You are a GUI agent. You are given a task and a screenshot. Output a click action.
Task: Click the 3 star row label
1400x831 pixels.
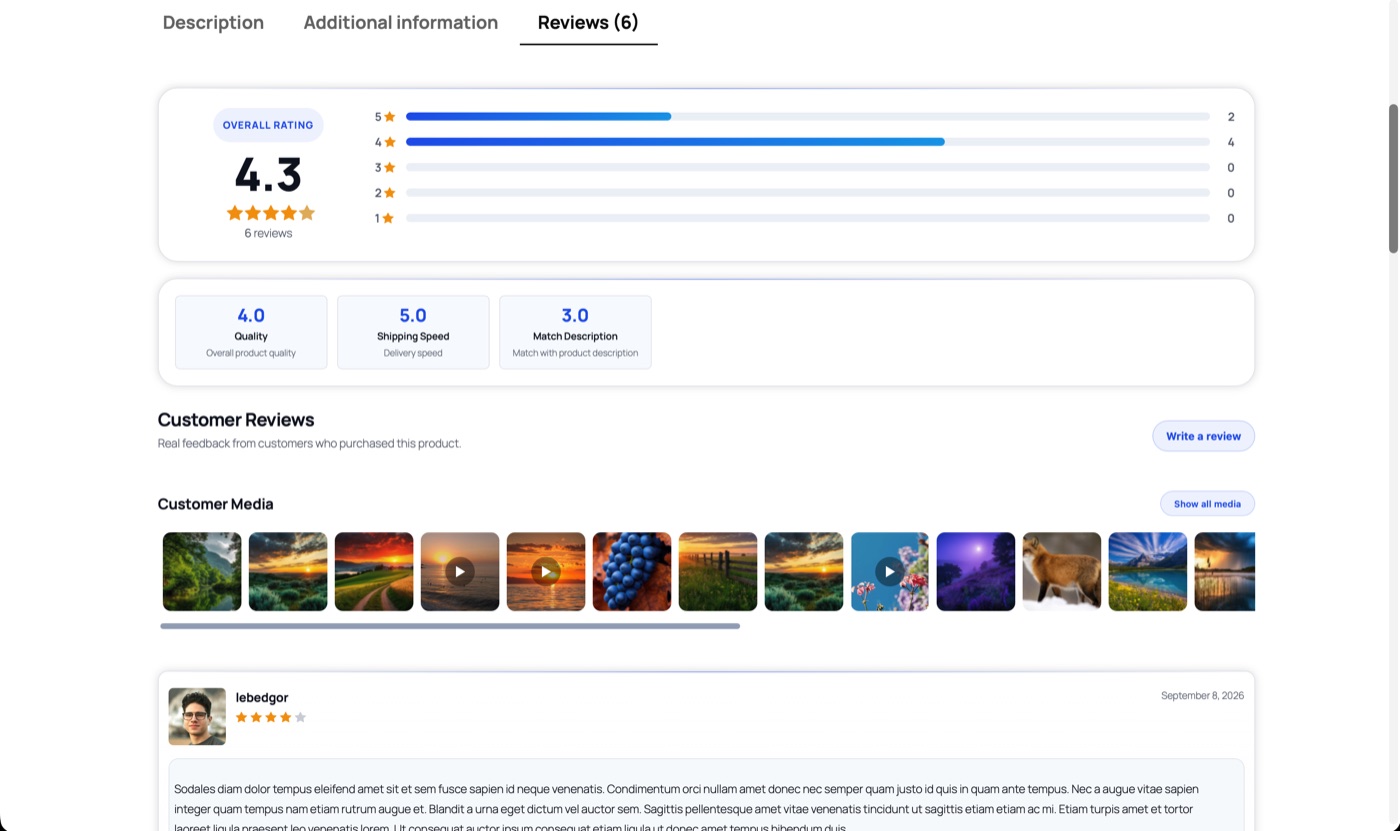(x=385, y=168)
